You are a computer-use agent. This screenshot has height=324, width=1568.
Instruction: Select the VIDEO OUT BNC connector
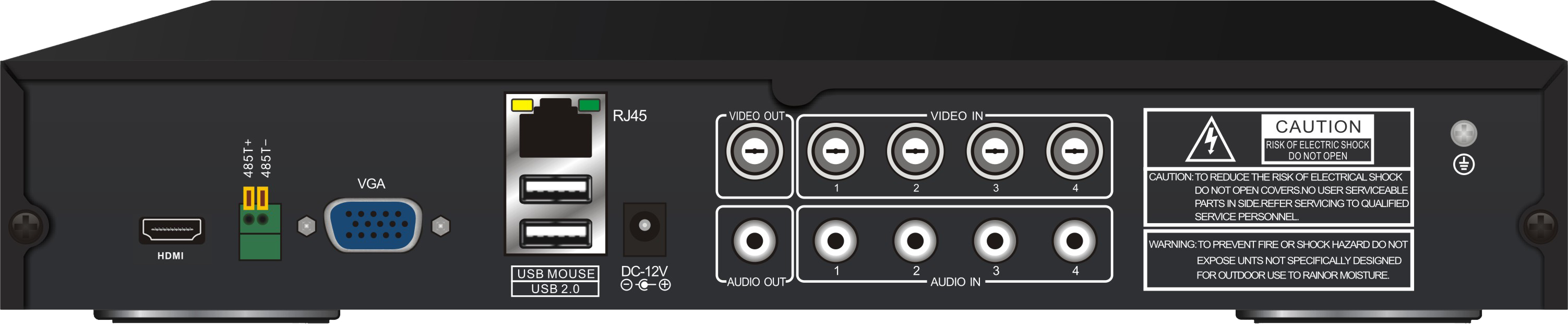click(x=755, y=151)
